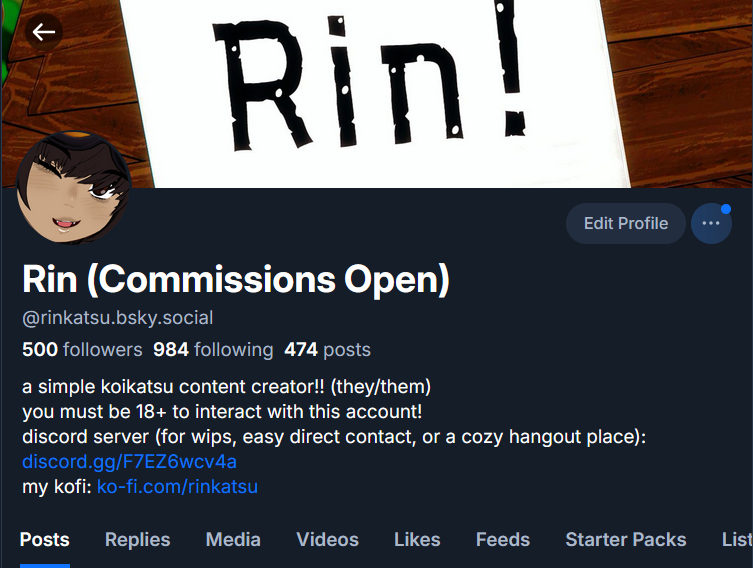View the 500 followers list
This screenshot has width=753, height=568.
[x=82, y=350]
